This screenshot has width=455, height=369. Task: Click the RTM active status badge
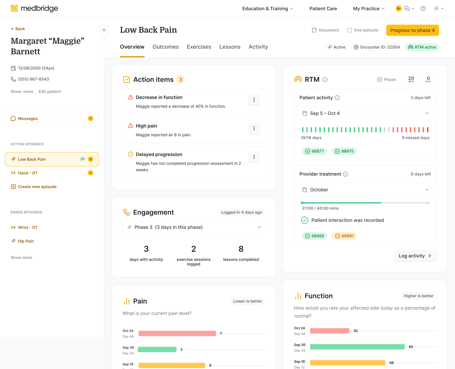click(422, 47)
